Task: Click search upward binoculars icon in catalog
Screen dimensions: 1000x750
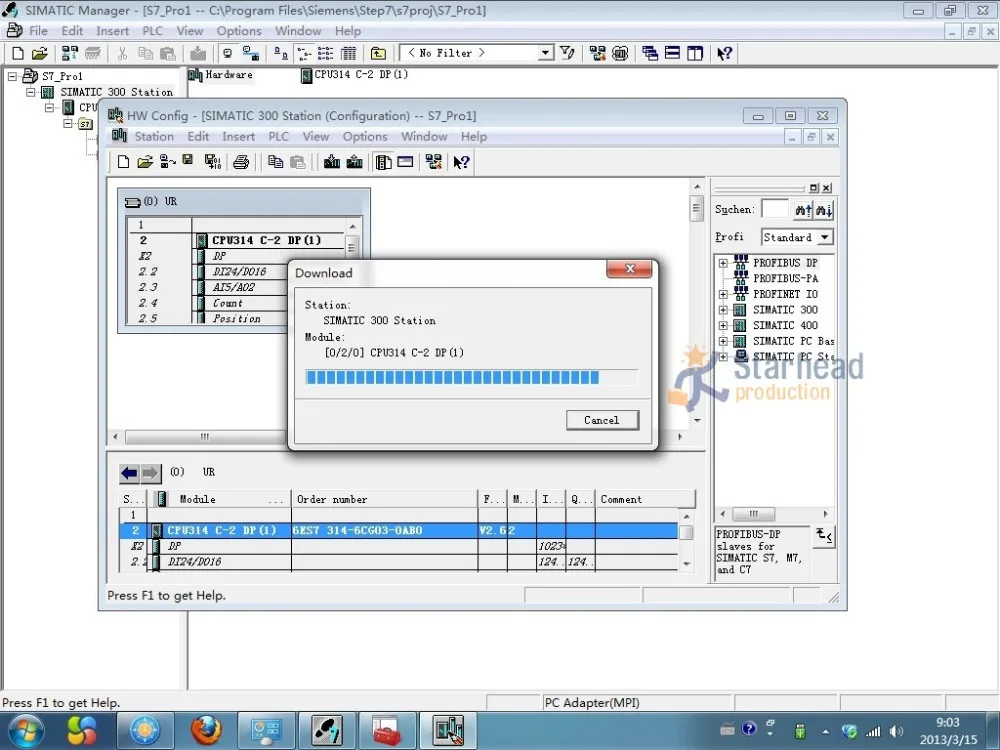Action: pyautogui.click(x=803, y=209)
